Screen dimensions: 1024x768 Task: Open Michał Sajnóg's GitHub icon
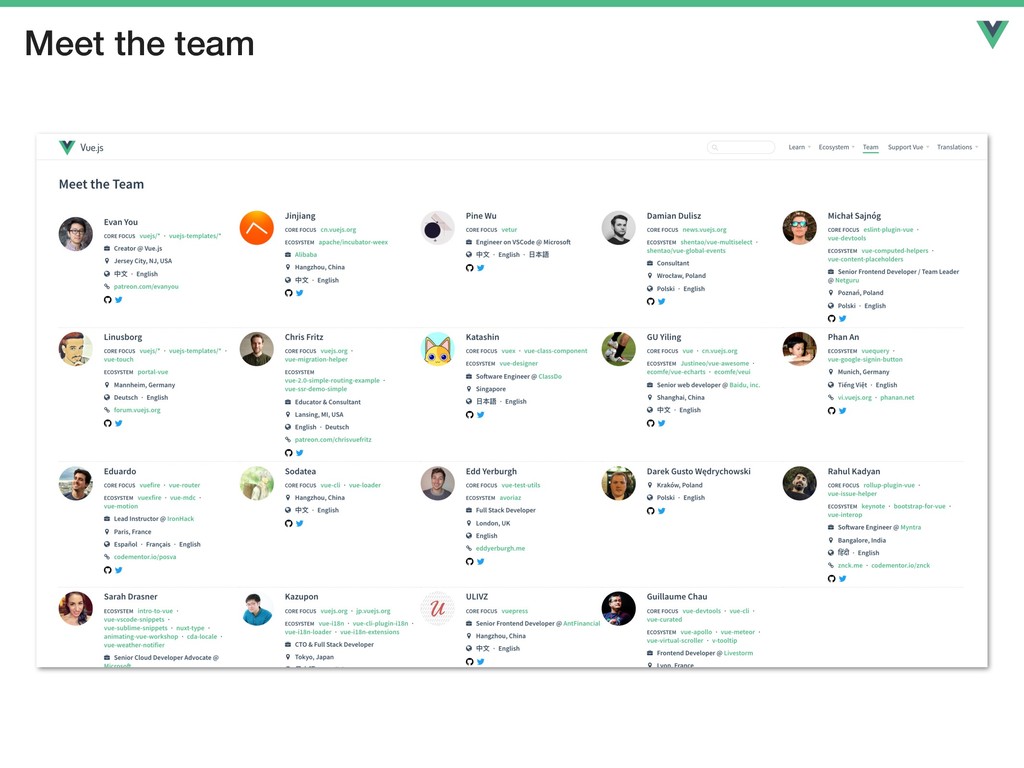(831, 319)
